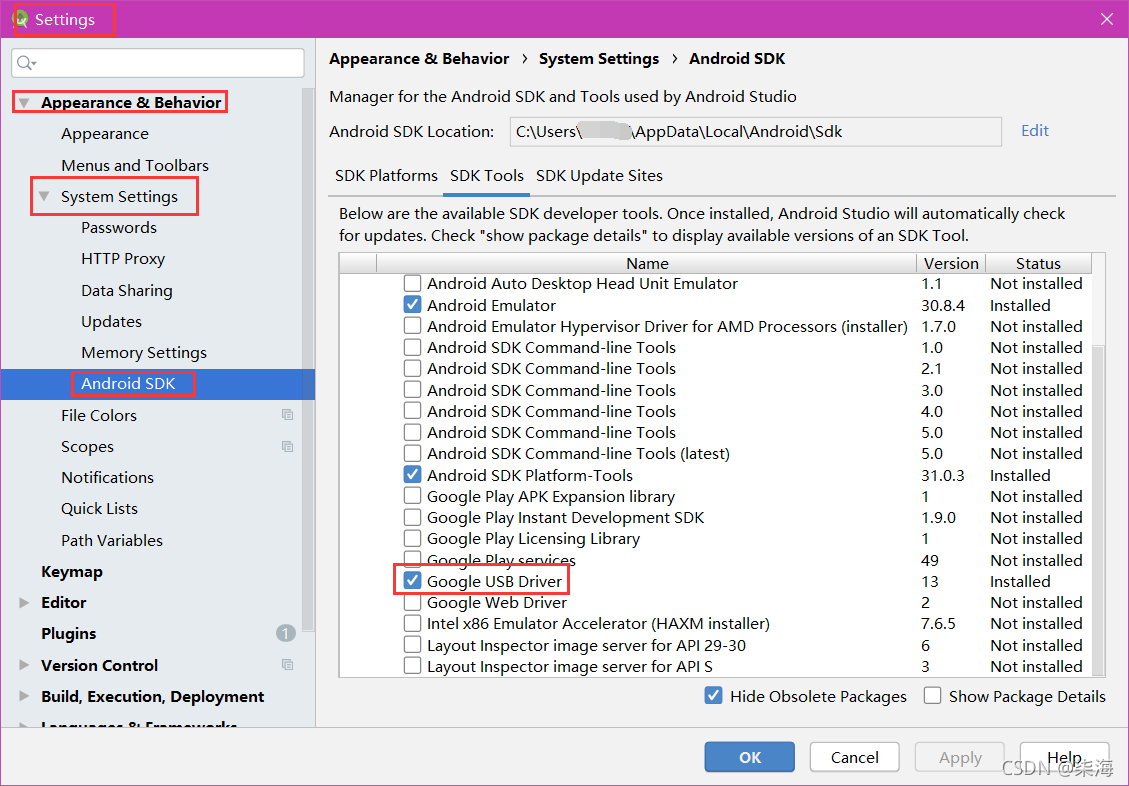The width and height of the screenshot is (1129, 786).
Task: Toggle Hide Obsolete Packages checkbox
Action: [714, 696]
